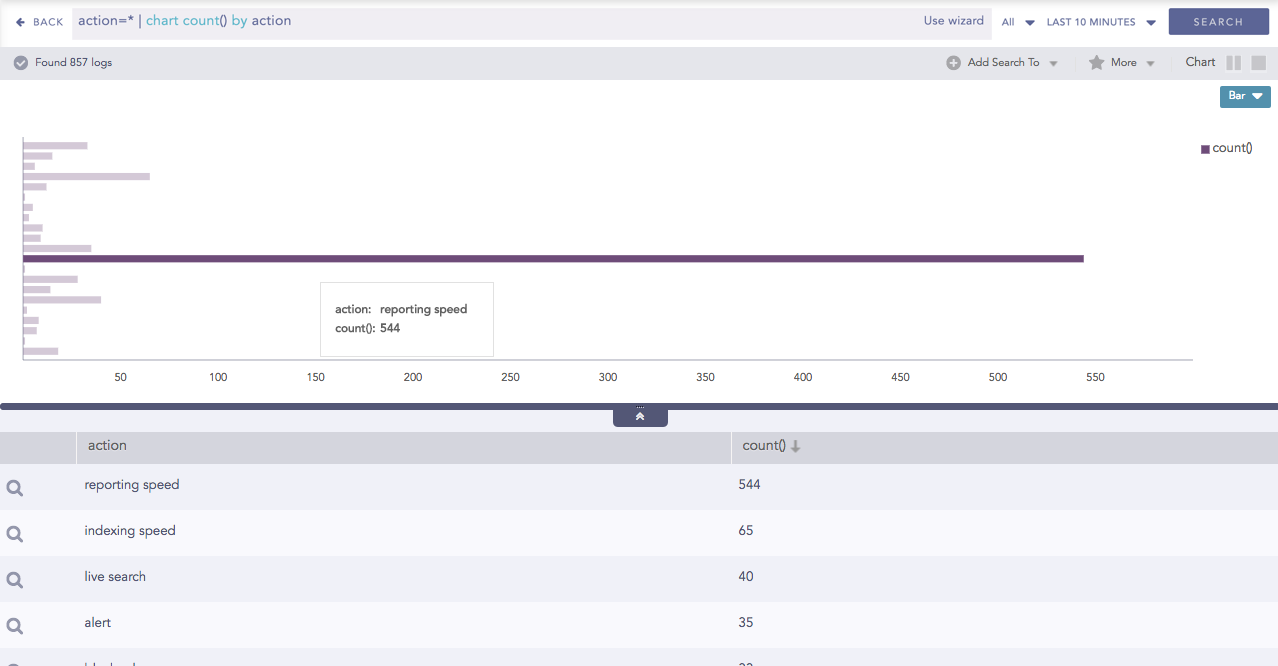Open the All repositories dropdown
Image resolution: width=1278 pixels, height=666 pixels.
click(x=1018, y=22)
